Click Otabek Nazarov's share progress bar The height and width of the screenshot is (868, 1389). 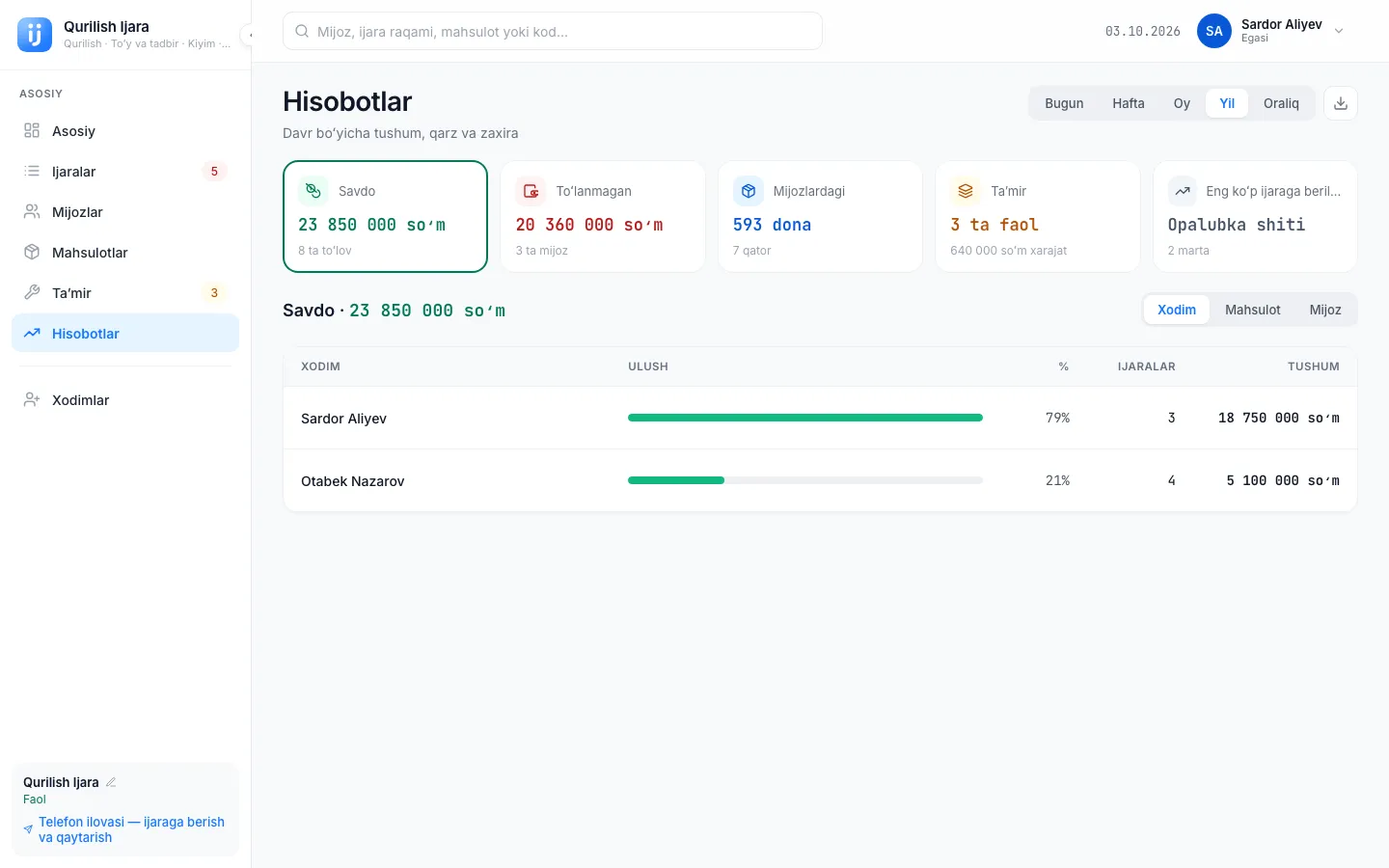pos(805,480)
